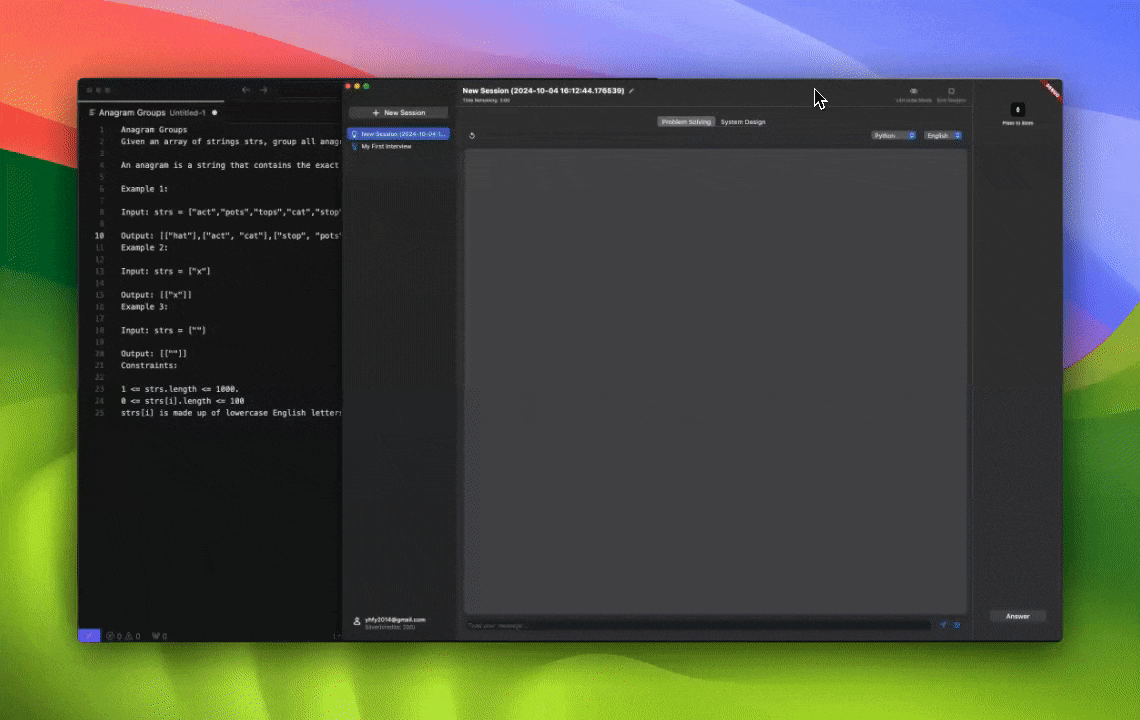Click the send message arrow icon

click(942, 625)
